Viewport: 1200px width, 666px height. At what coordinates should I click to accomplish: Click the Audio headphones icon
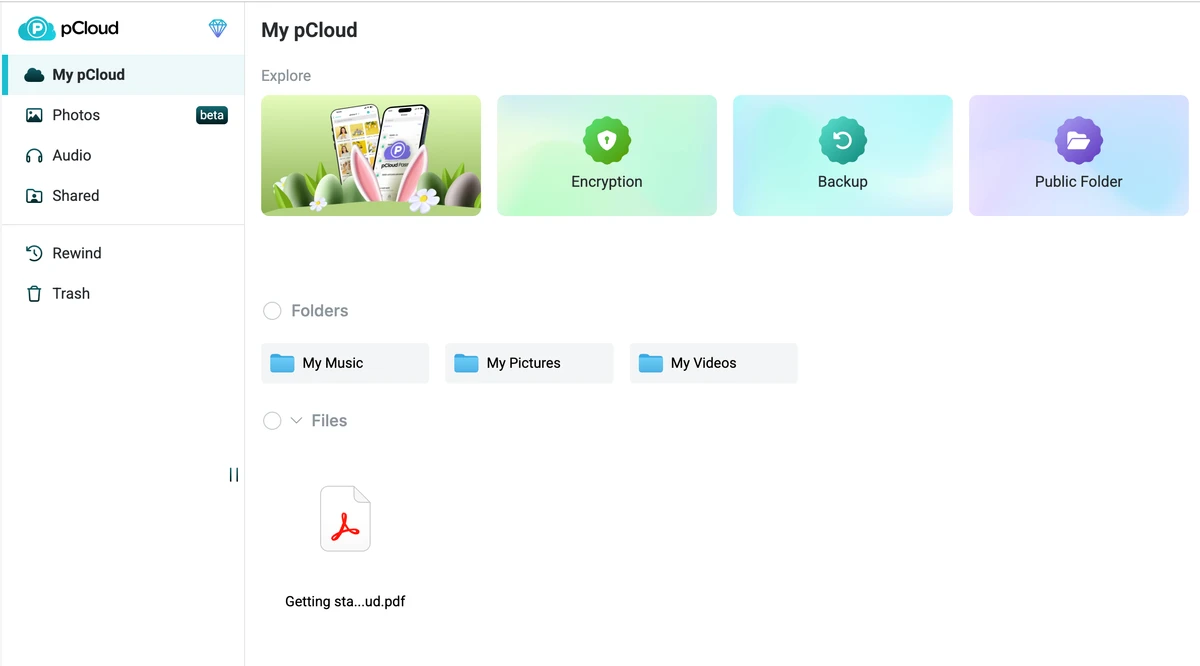(34, 156)
